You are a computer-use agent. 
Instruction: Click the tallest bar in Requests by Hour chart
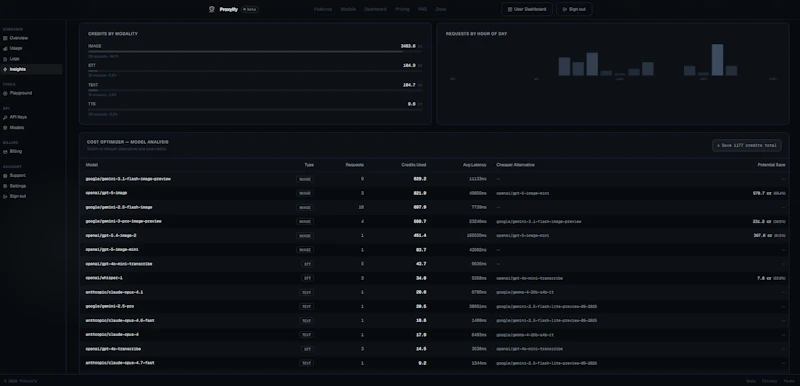pyautogui.click(x=717, y=60)
